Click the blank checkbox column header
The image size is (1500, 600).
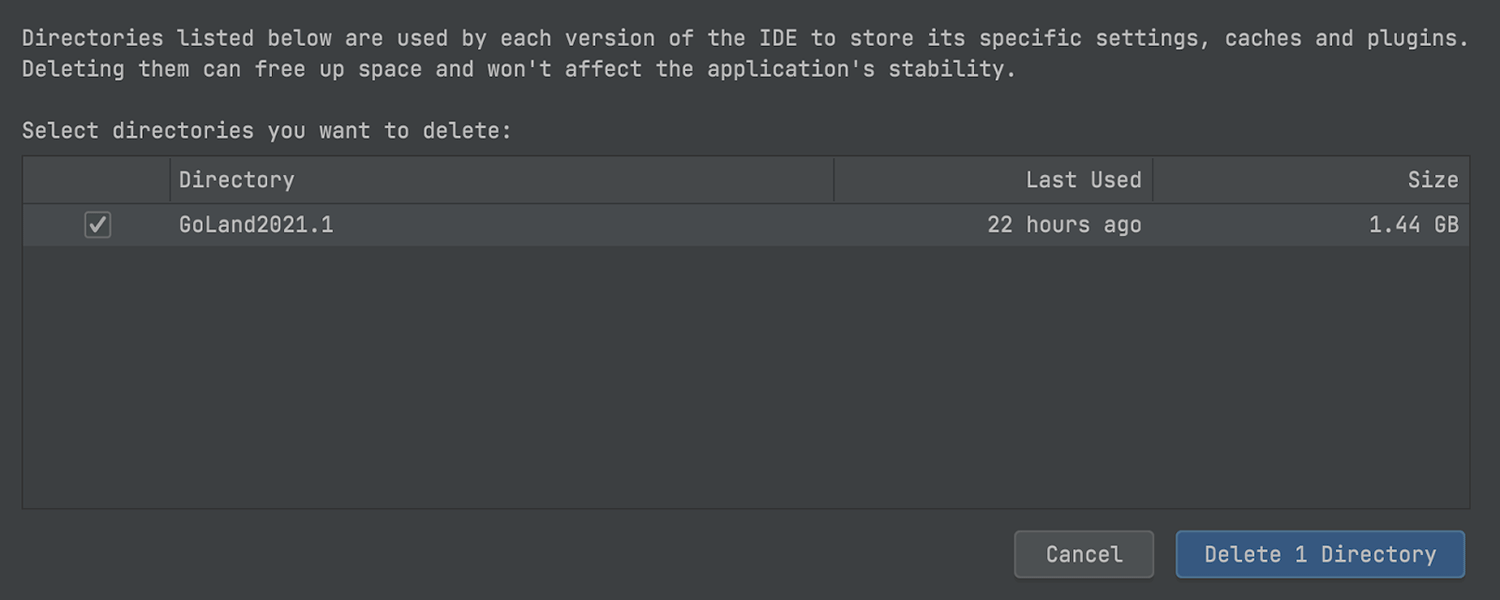[x=97, y=180]
